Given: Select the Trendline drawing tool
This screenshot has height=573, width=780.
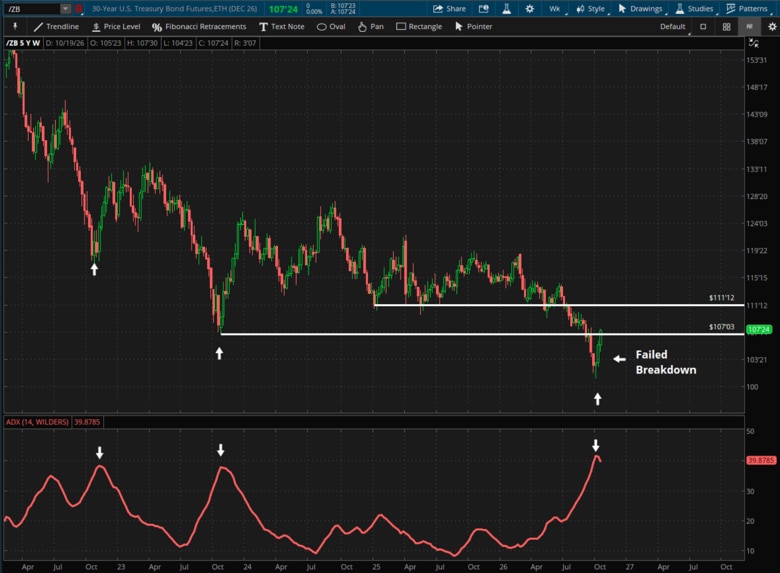Looking at the screenshot, I should coord(56,26).
